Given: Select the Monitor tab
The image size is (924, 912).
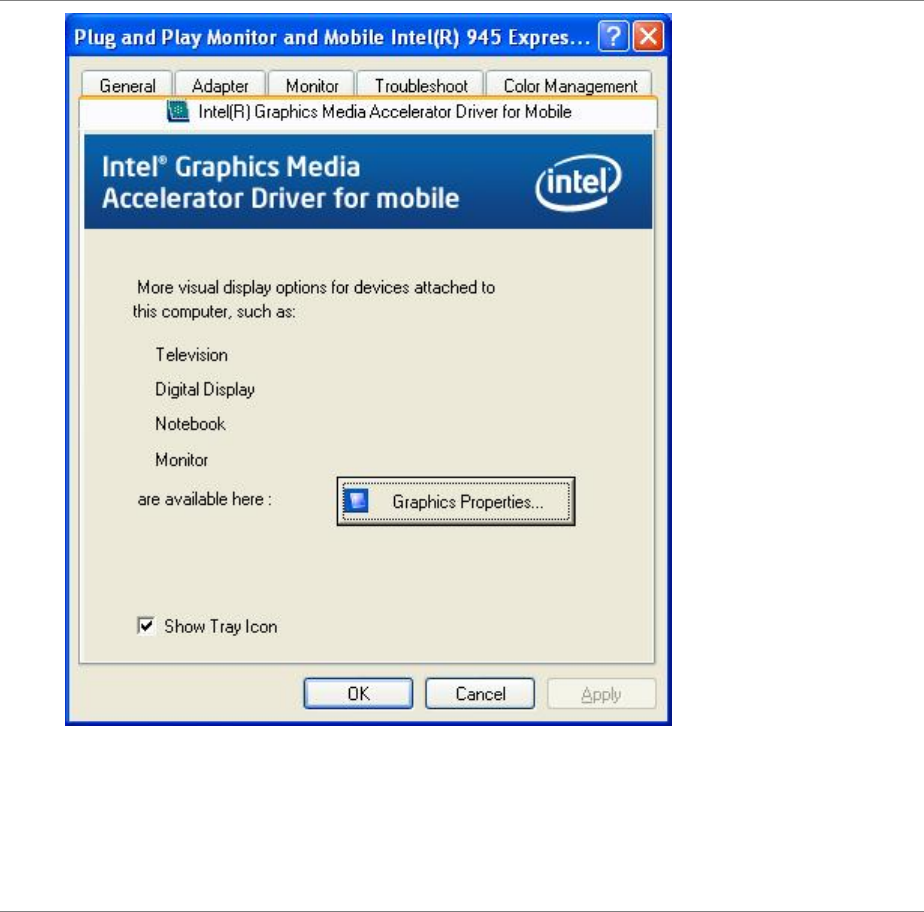Looking at the screenshot, I should pyautogui.click(x=312, y=85).
